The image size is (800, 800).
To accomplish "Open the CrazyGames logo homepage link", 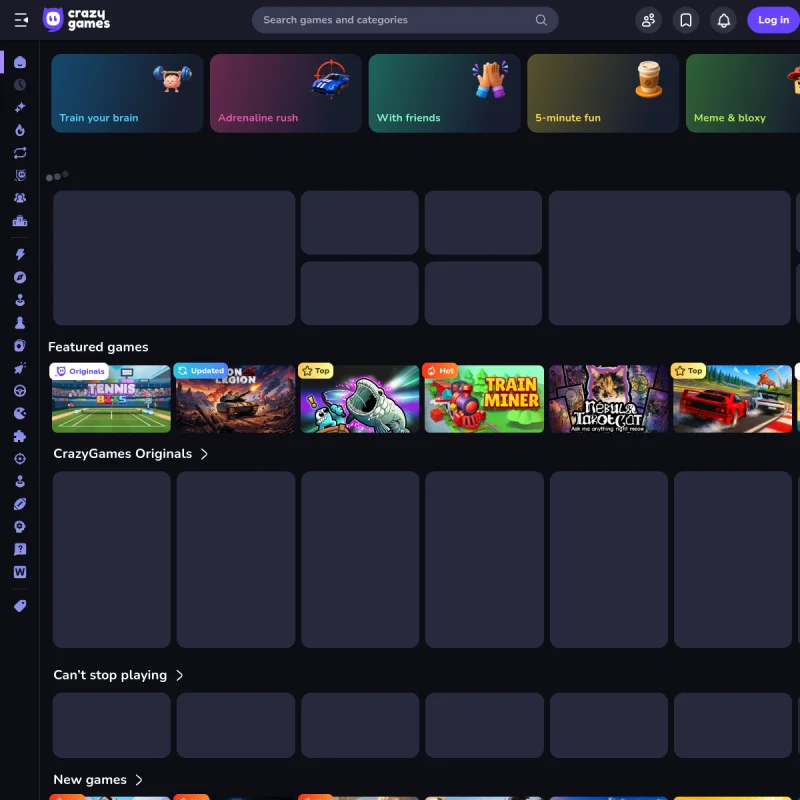I will click(76, 20).
